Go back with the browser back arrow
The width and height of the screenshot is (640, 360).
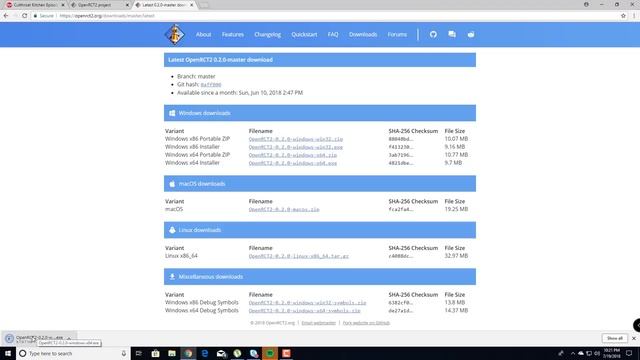pos(6,16)
